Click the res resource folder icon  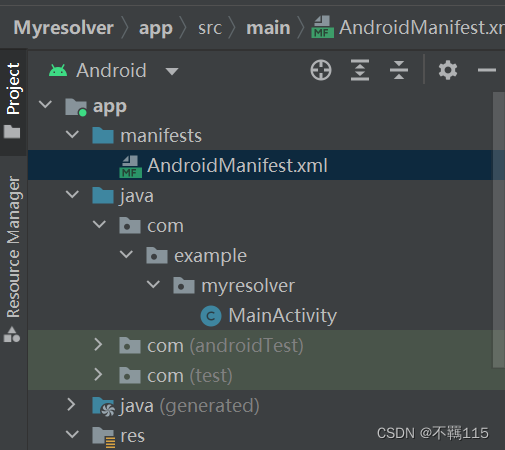[x=103, y=436]
